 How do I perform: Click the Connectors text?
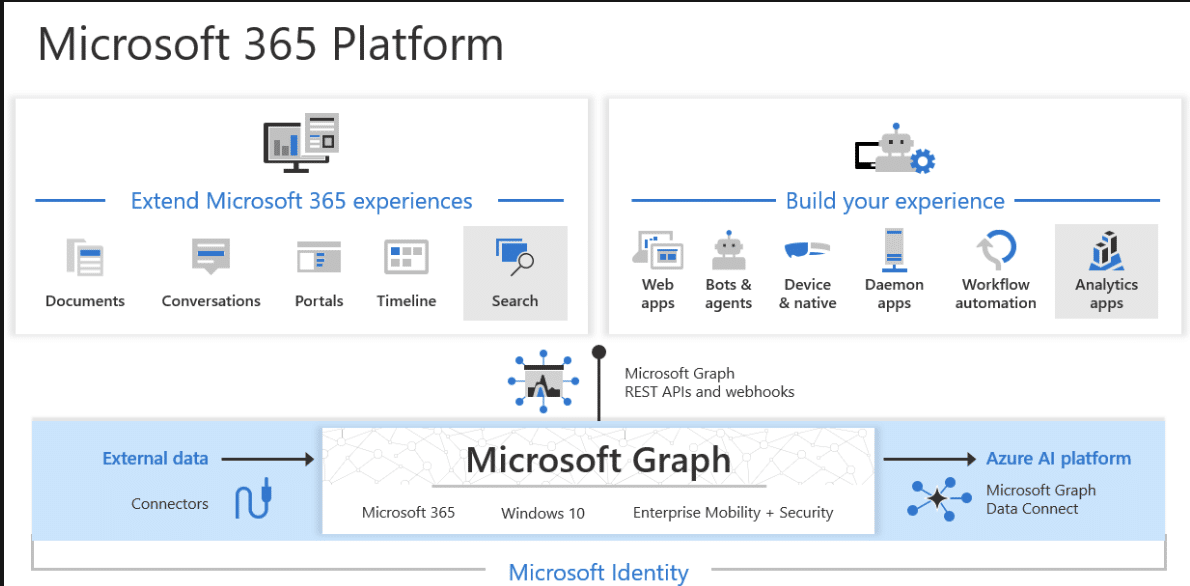point(170,504)
